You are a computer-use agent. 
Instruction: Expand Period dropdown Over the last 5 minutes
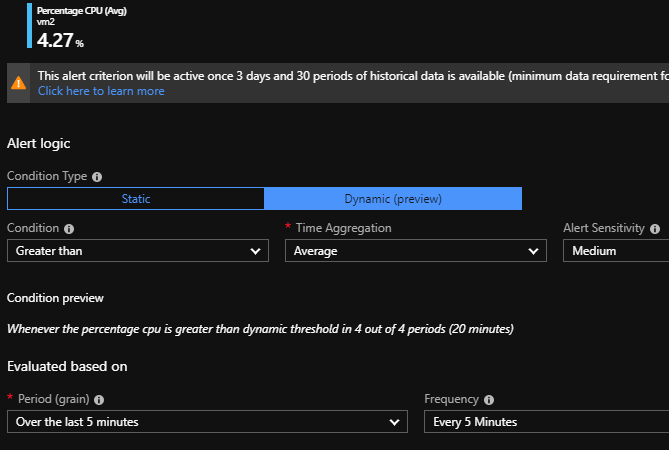[x=207, y=422]
